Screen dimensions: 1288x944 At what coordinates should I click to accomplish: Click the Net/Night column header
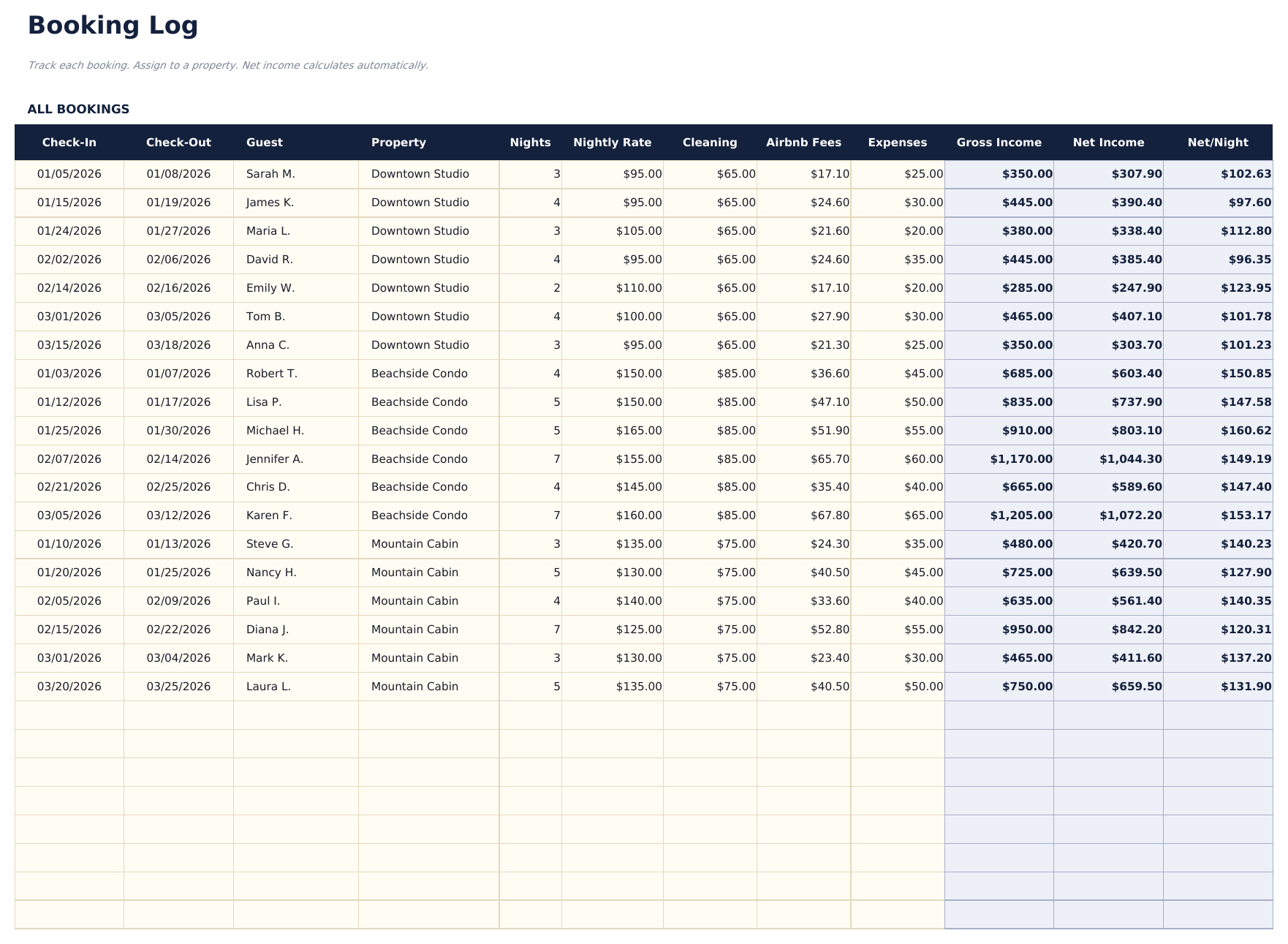1218,143
